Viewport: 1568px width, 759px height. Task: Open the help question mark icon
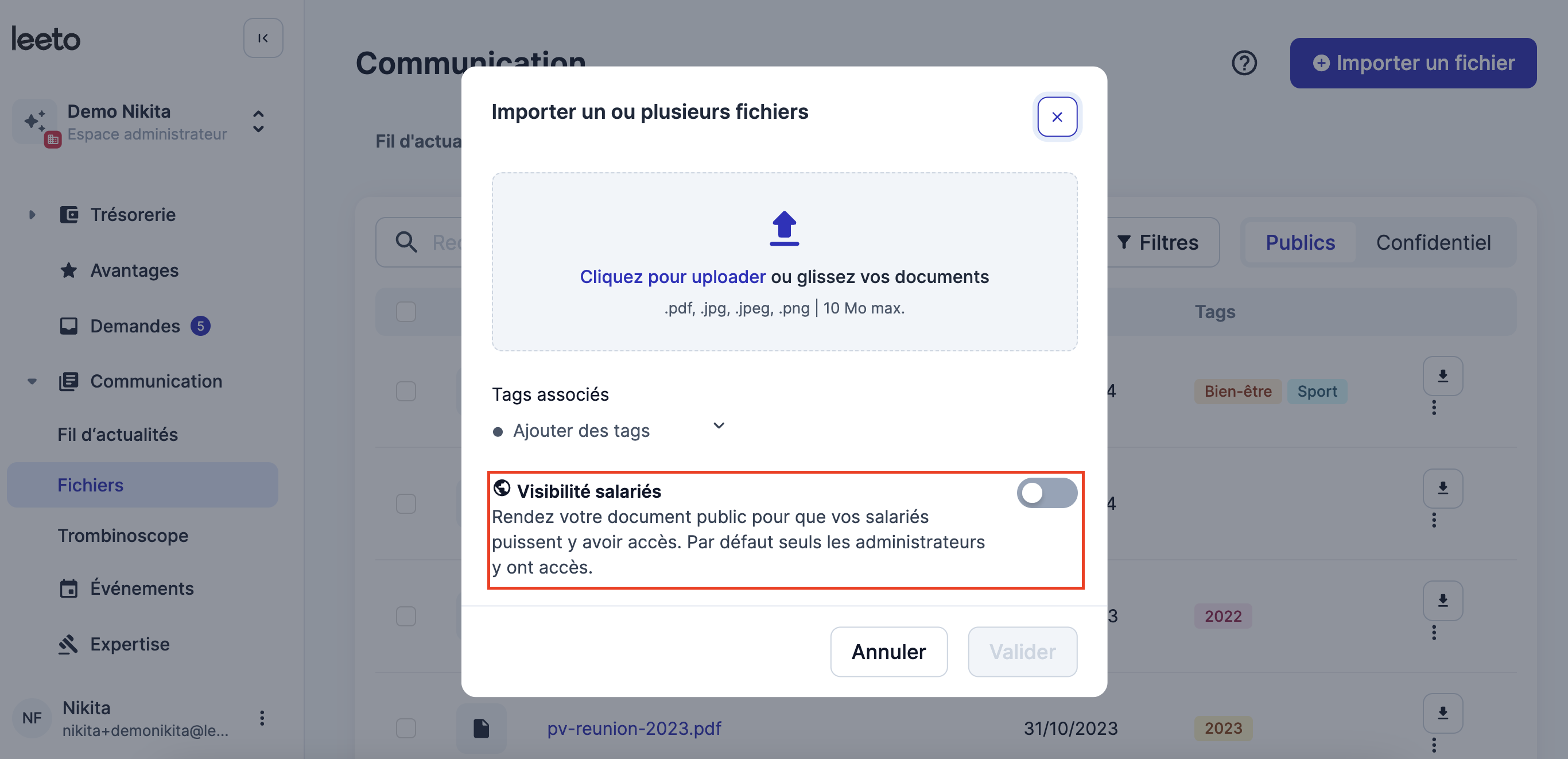(1244, 63)
